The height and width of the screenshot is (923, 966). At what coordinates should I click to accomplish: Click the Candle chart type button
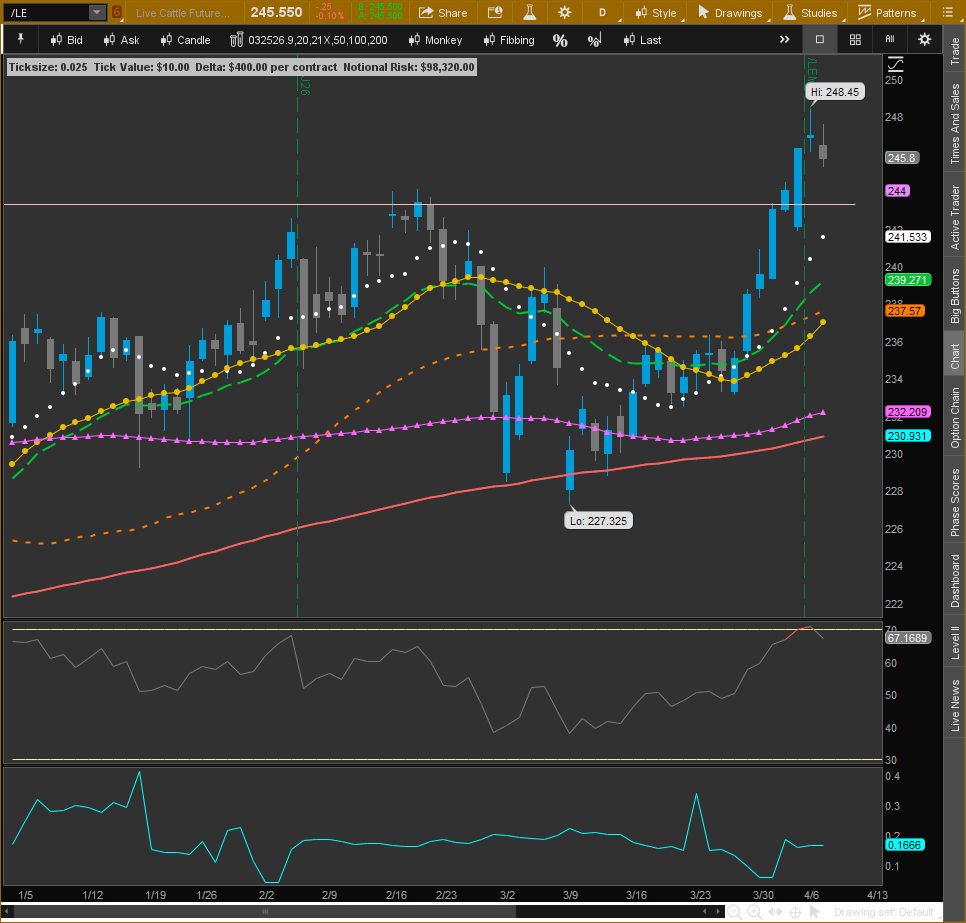point(184,40)
